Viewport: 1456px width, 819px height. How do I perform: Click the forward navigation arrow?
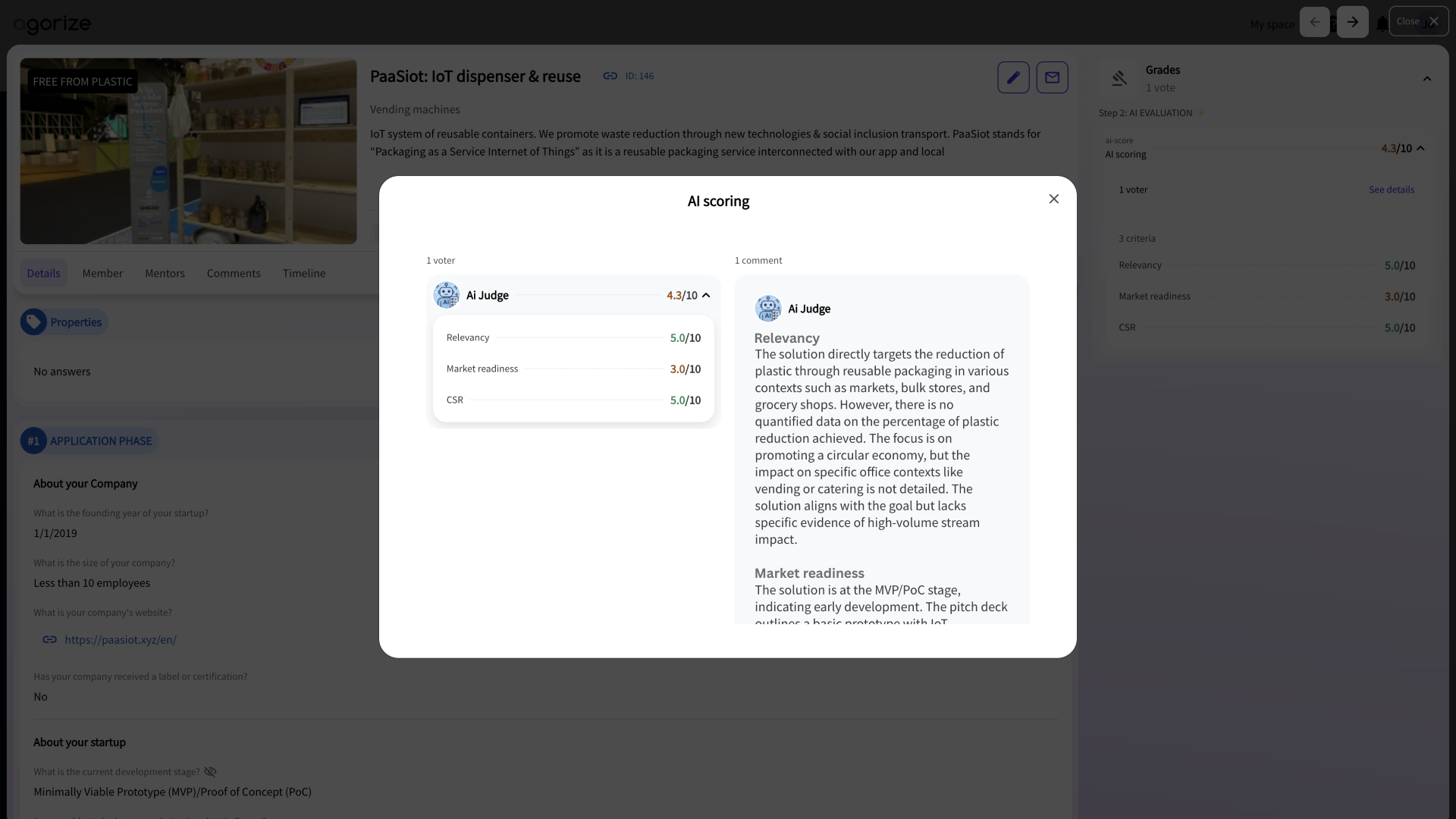[x=1352, y=22]
